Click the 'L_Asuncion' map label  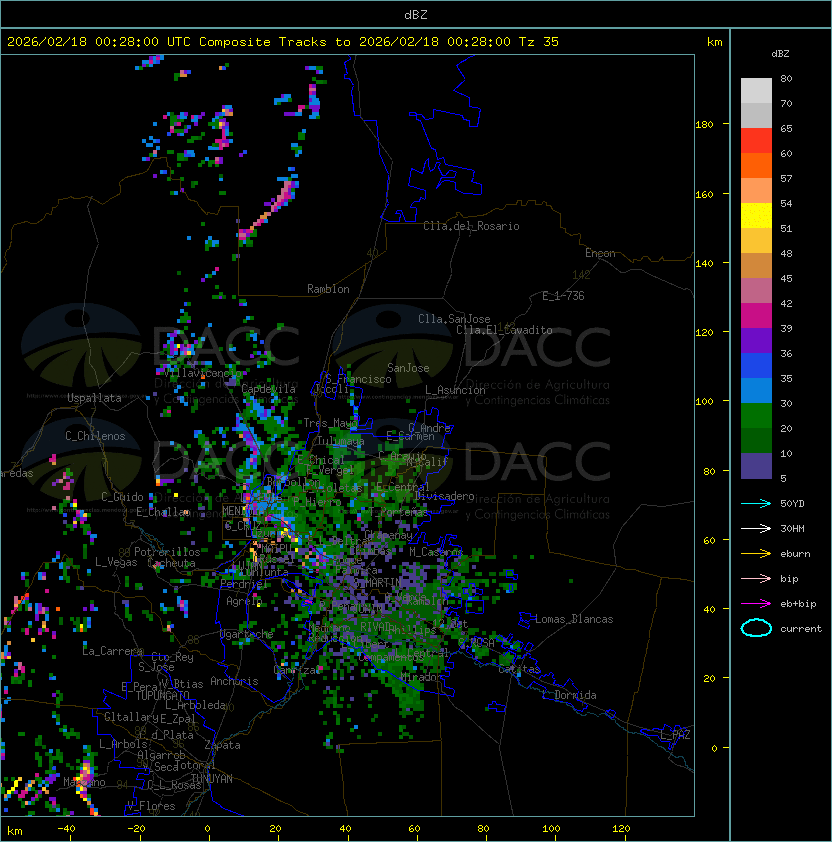455,390
